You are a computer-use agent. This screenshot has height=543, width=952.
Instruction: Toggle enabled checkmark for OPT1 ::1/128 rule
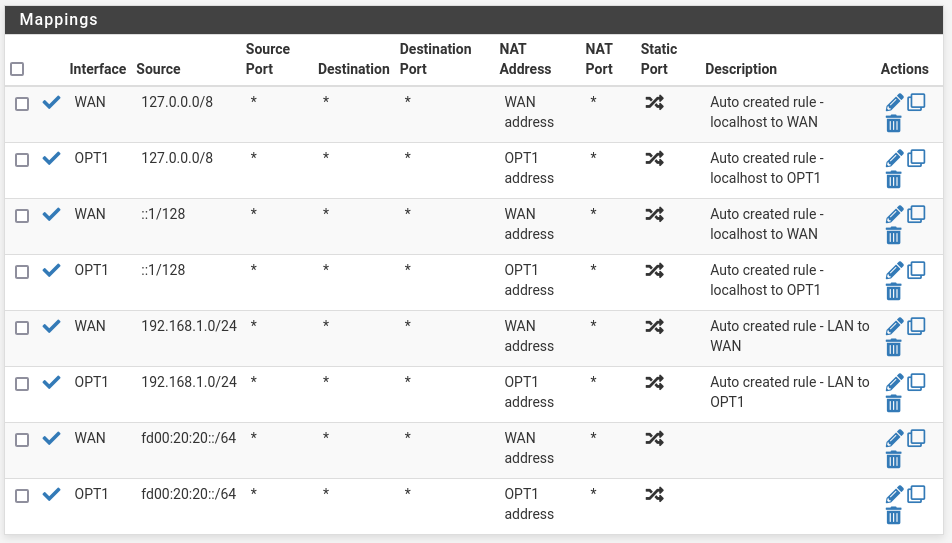(52, 270)
